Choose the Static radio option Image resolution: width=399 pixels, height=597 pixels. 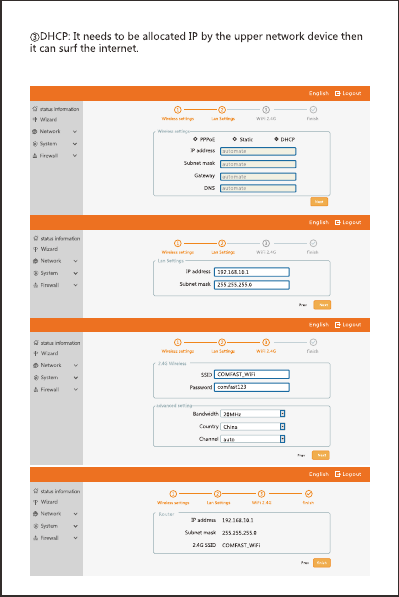coord(235,139)
